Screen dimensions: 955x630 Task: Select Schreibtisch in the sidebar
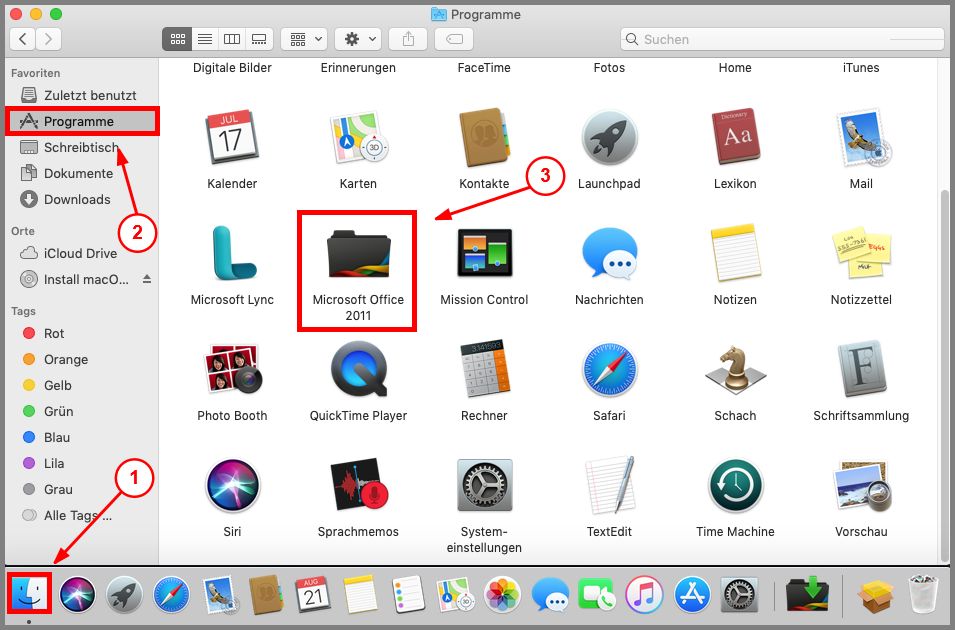point(82,147)
